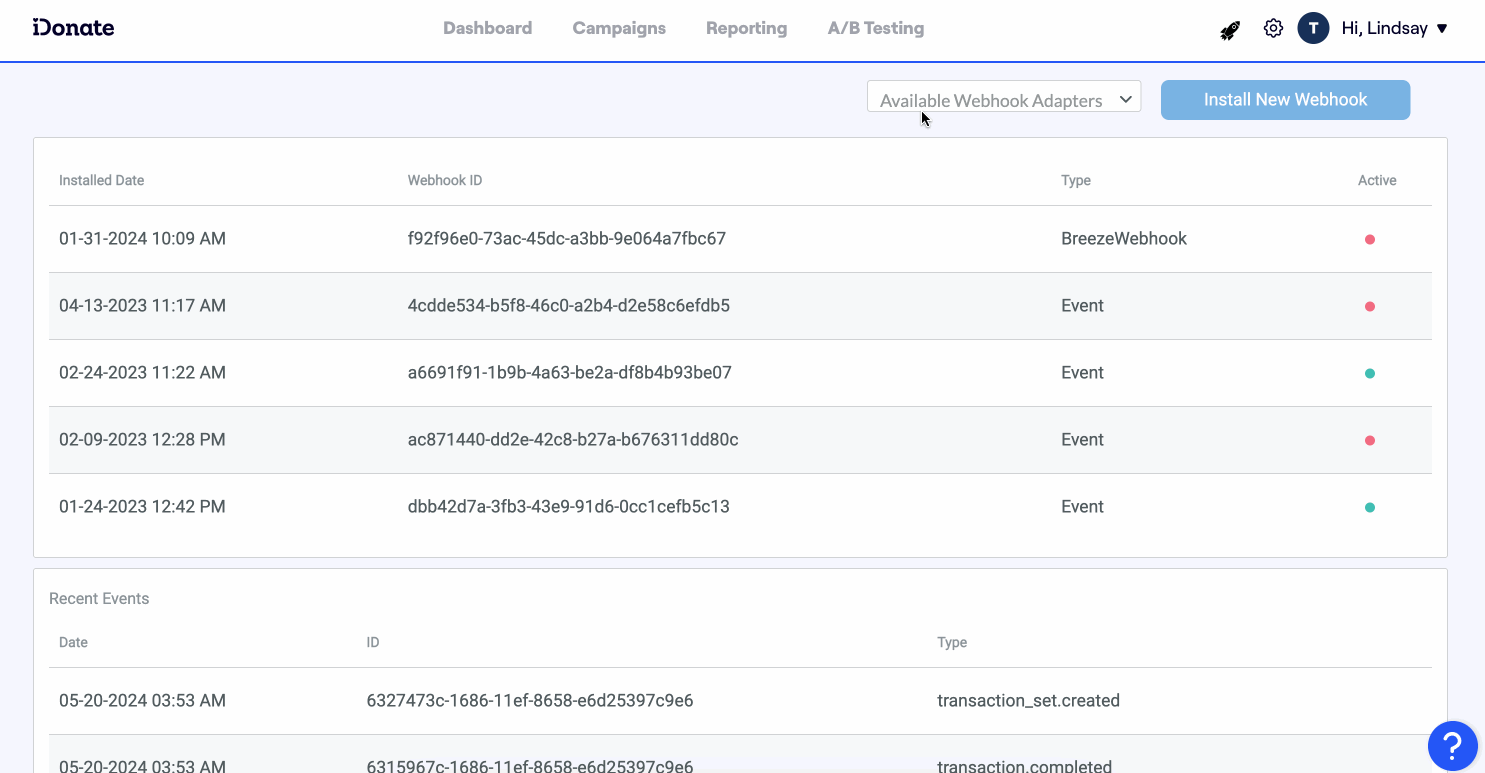The image size is (1485, 773).
Task: Select the transaction_set.created event row
Action: [x=700, y=700]
